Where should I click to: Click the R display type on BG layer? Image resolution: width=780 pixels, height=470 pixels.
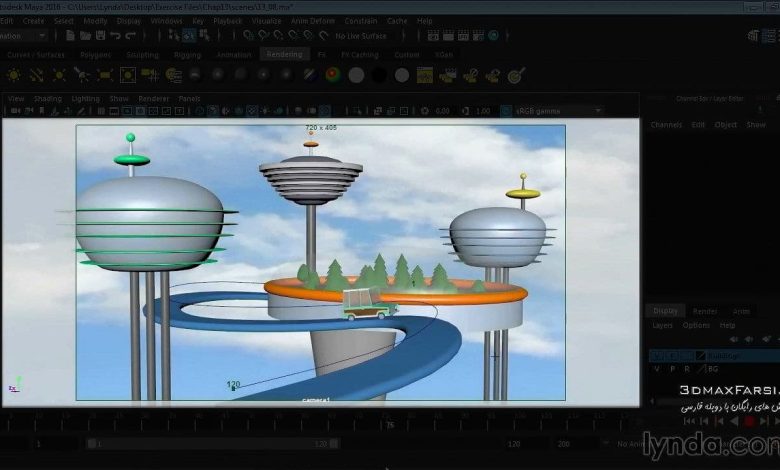pos(687,369)
